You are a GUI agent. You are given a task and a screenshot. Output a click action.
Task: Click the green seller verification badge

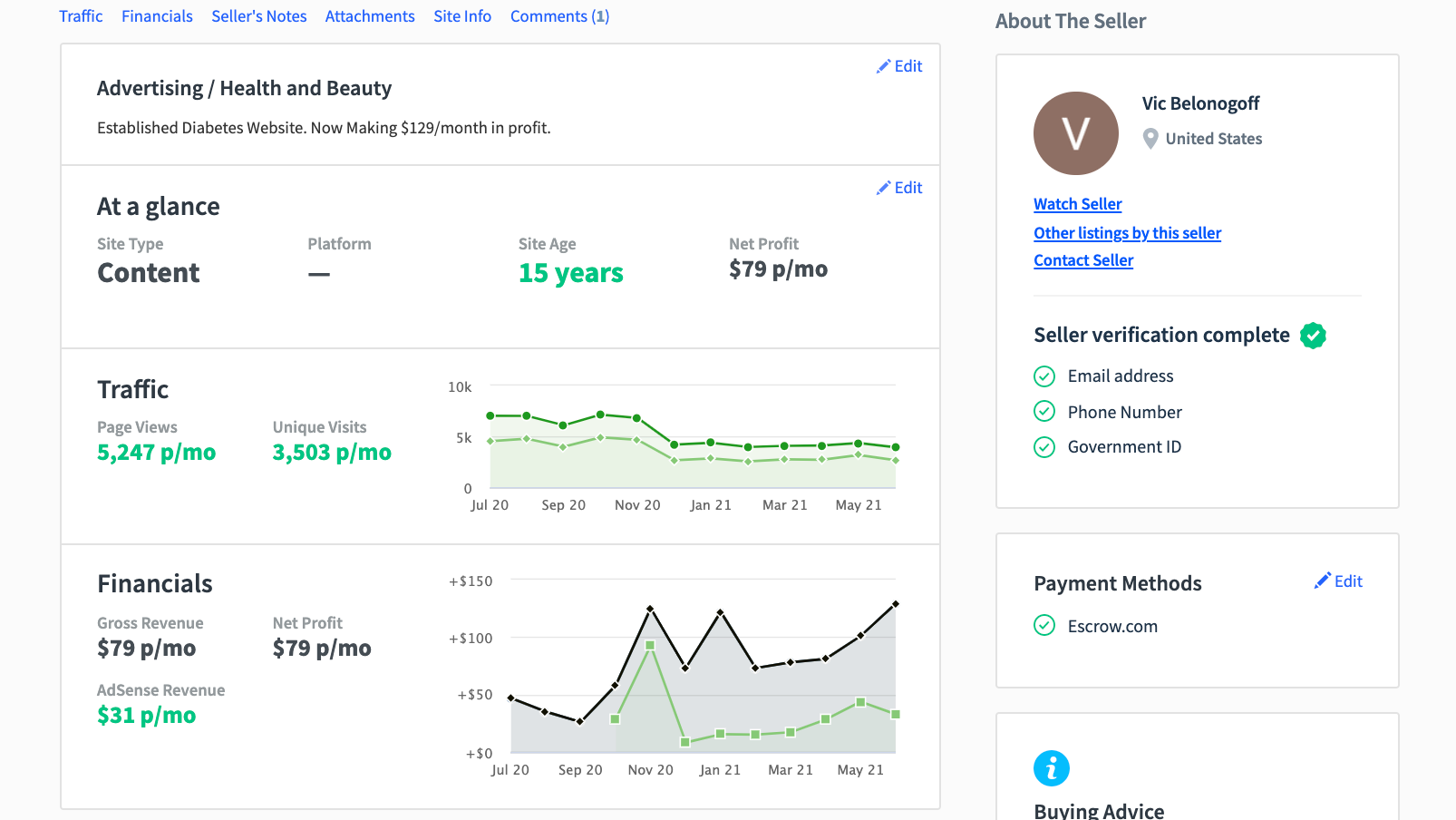coord(1313,336)
